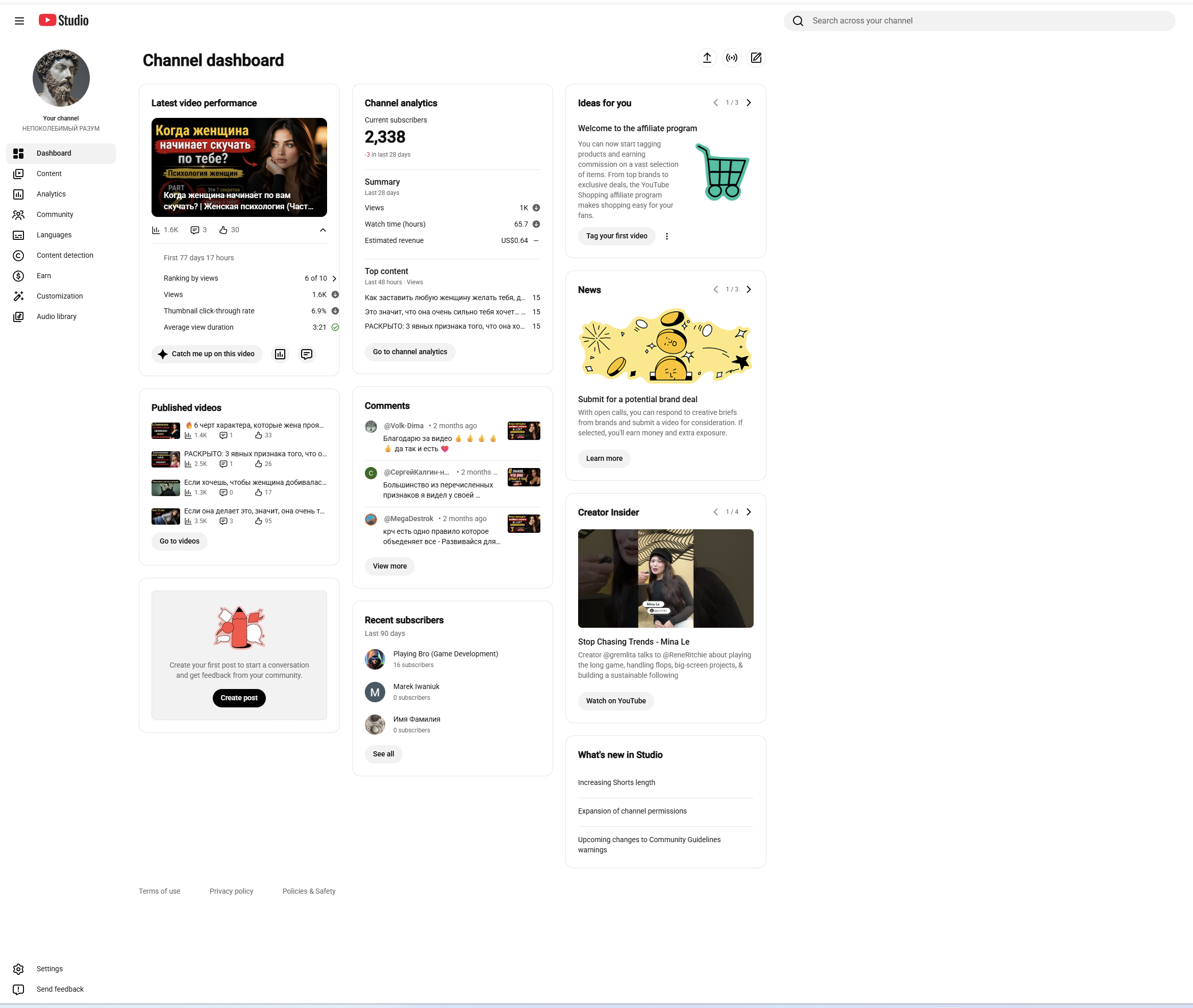The width and height of the screenshot is (1193, 1008).
Task: Open Customization in sidebar
Action: 61,297
